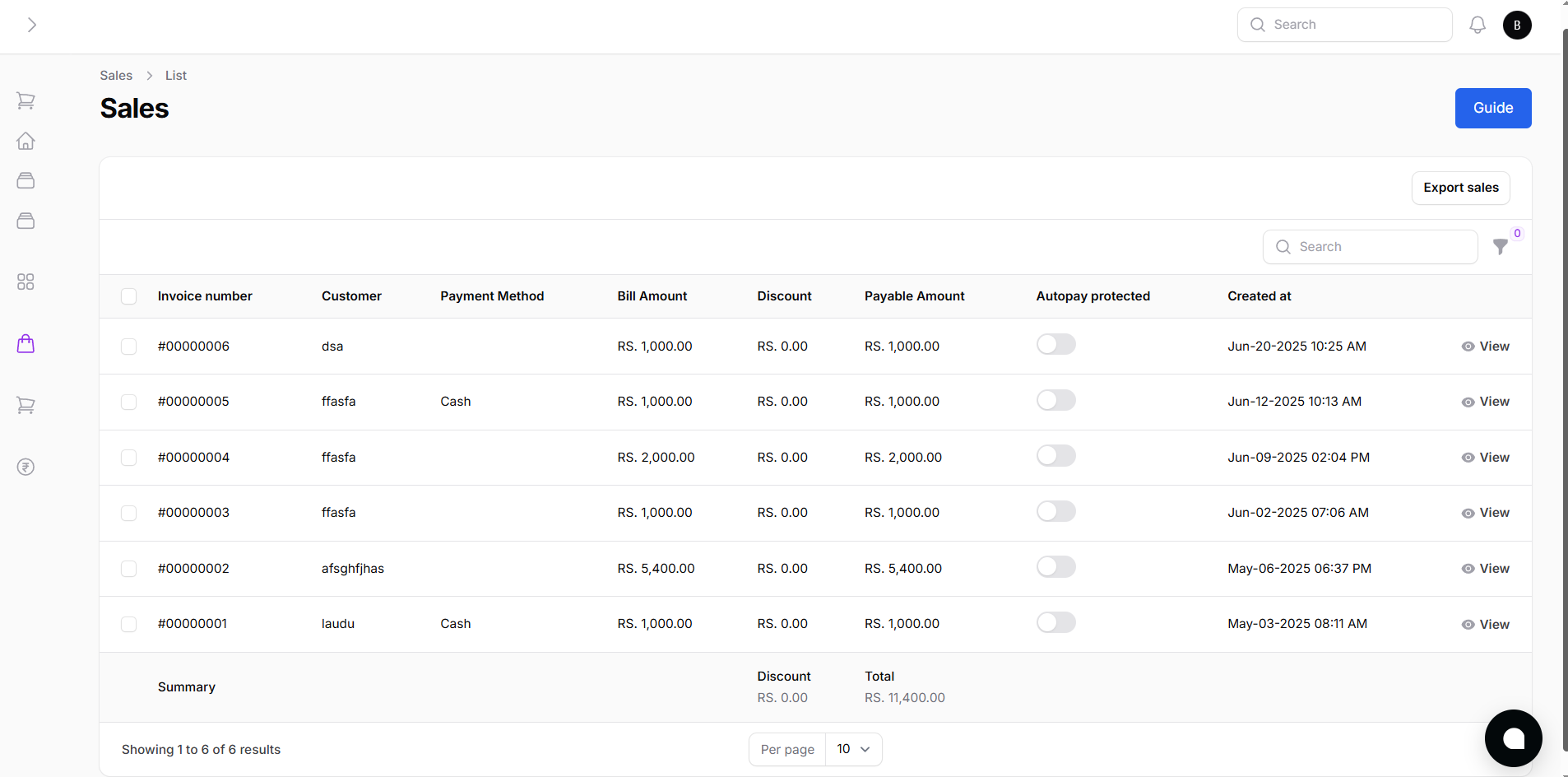Click the table Search field

coord(1371,247)
